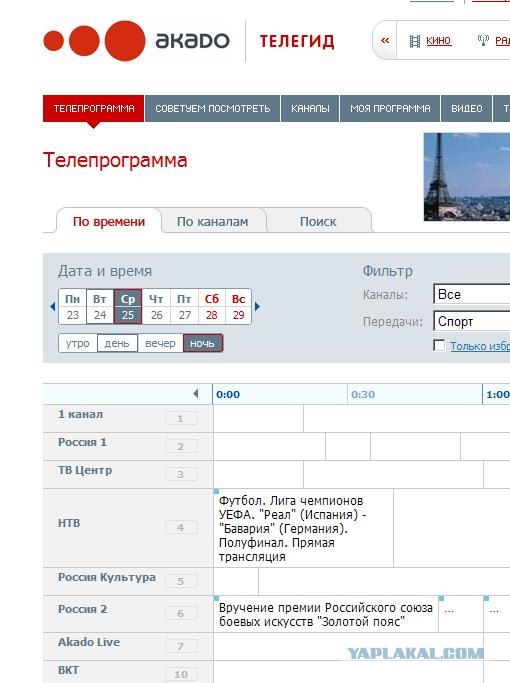
Task: Tick the 'Только избр...' checkbox
Action: (x=439, y=346)
